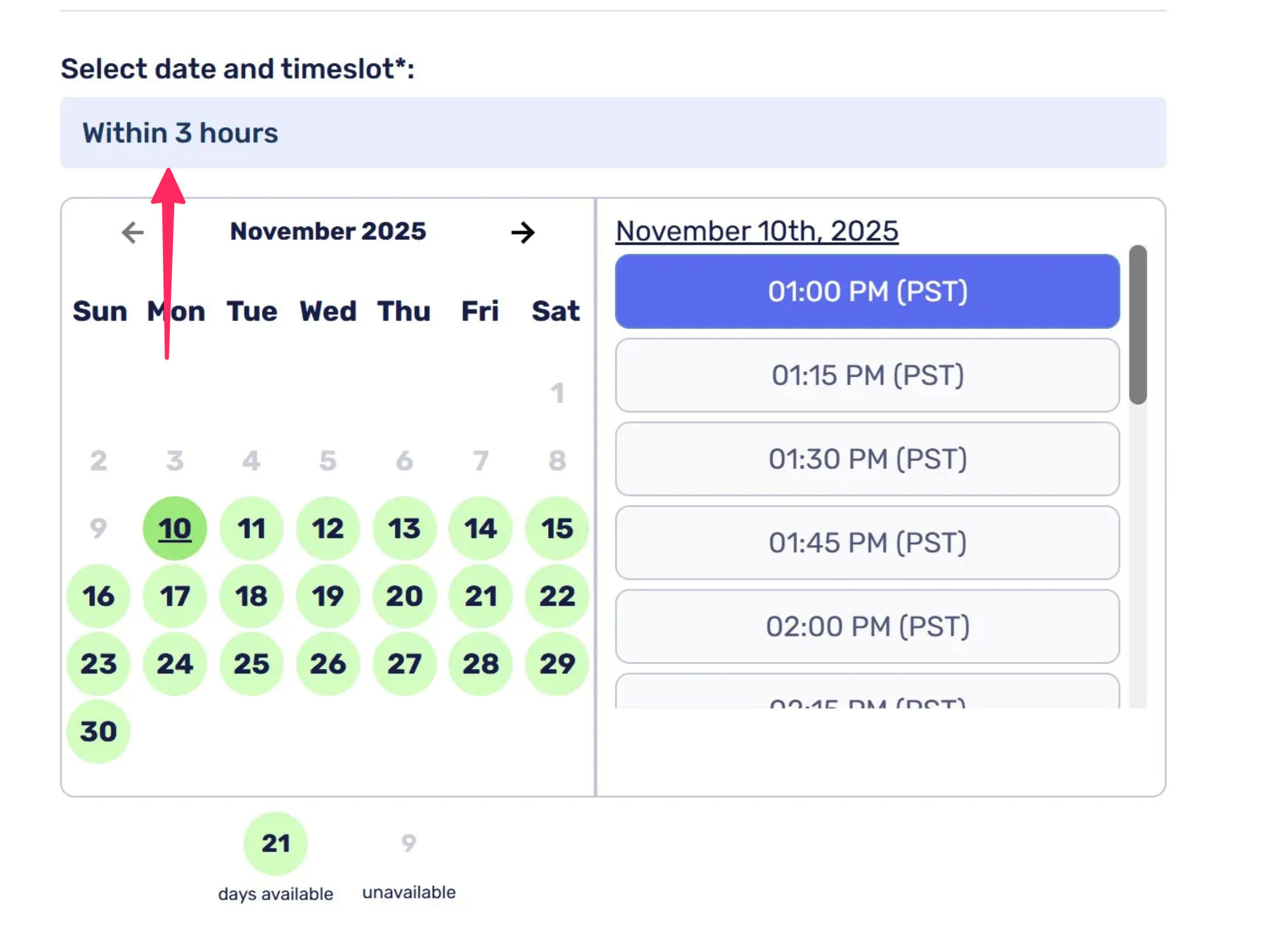Select November 22 in the date grid

556,596
